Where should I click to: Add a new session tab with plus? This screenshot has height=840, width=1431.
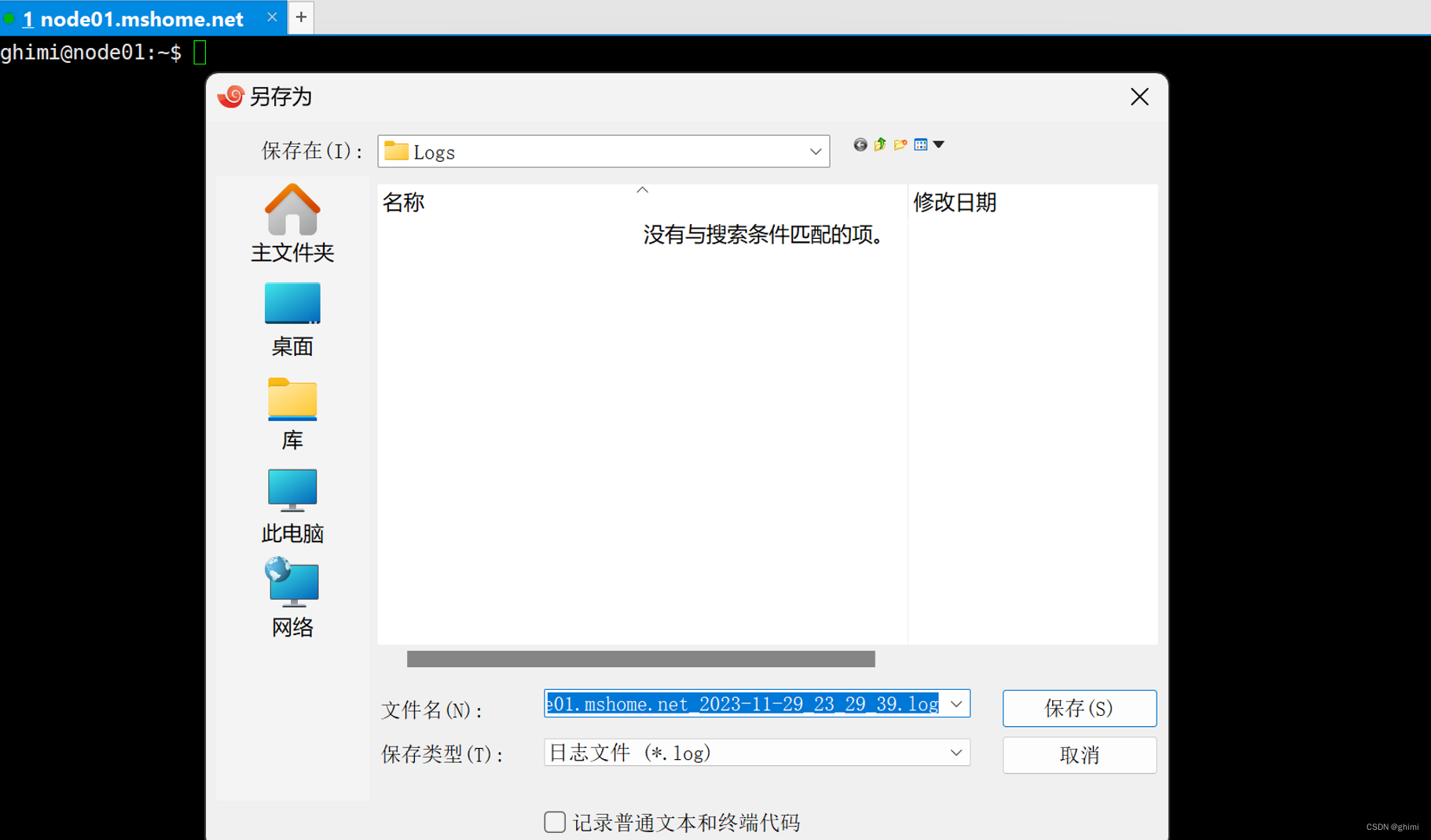coord(301,17)
